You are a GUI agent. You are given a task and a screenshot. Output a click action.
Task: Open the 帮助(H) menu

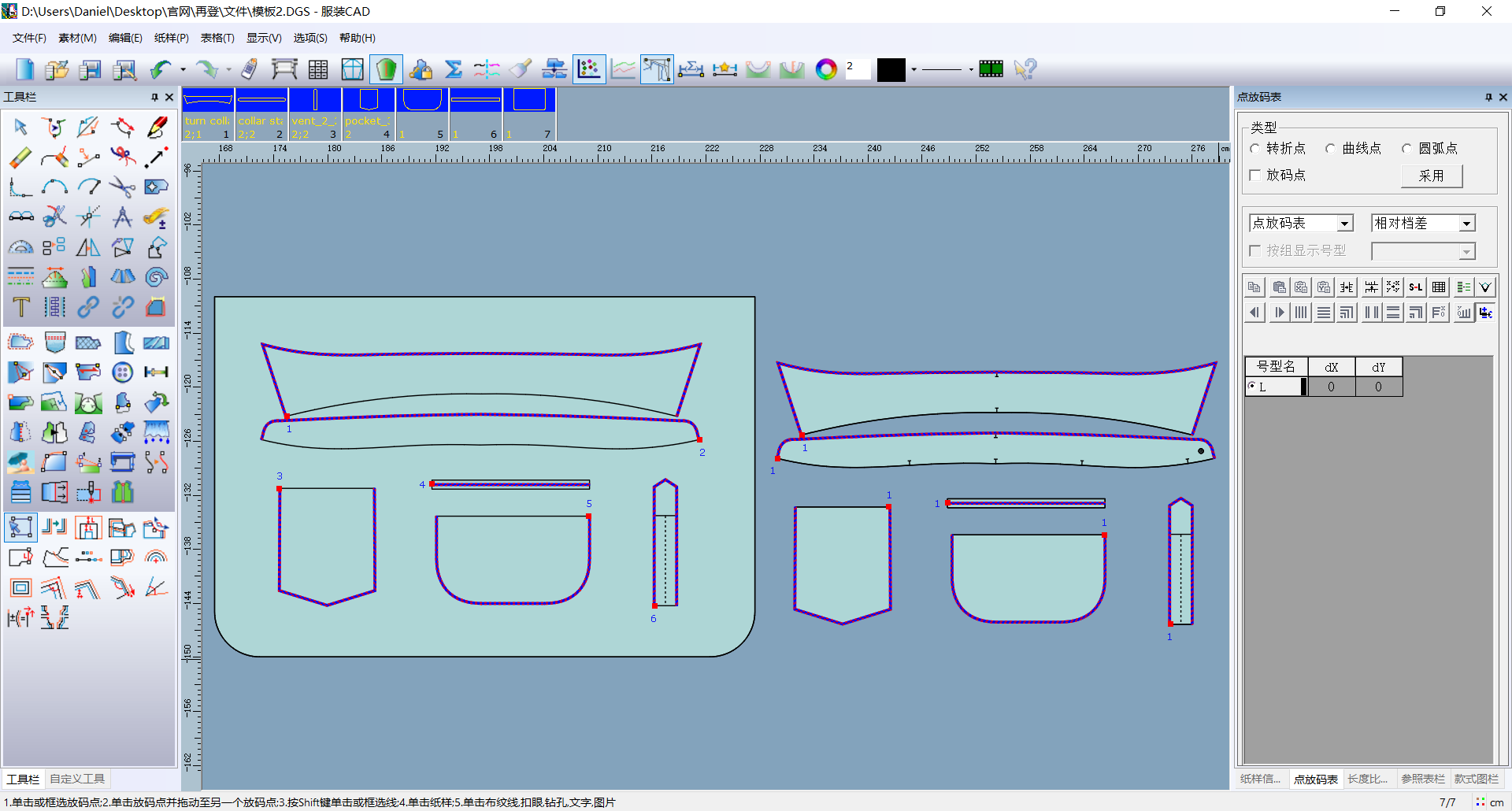pyautogui.click(x=357, y=38)
